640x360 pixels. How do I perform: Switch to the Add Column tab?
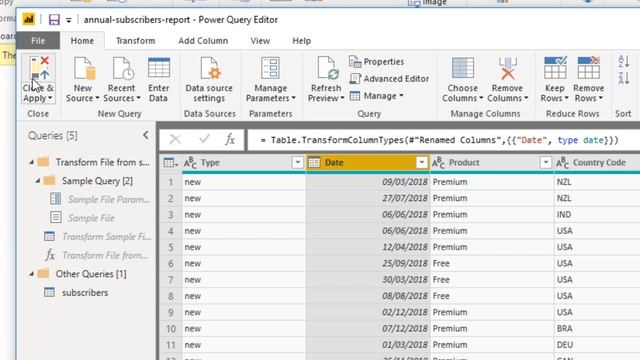point(203,41)
